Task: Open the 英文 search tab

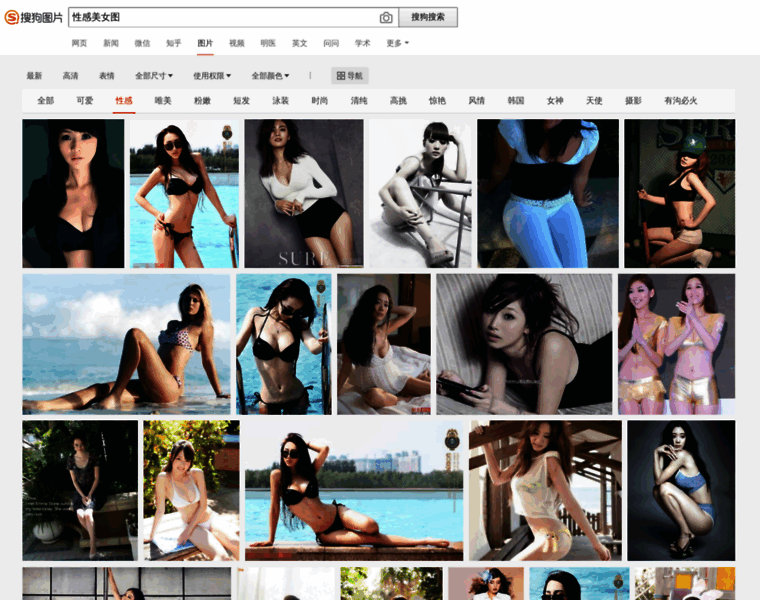Action: pyautogui.click(x=300, y=43)
